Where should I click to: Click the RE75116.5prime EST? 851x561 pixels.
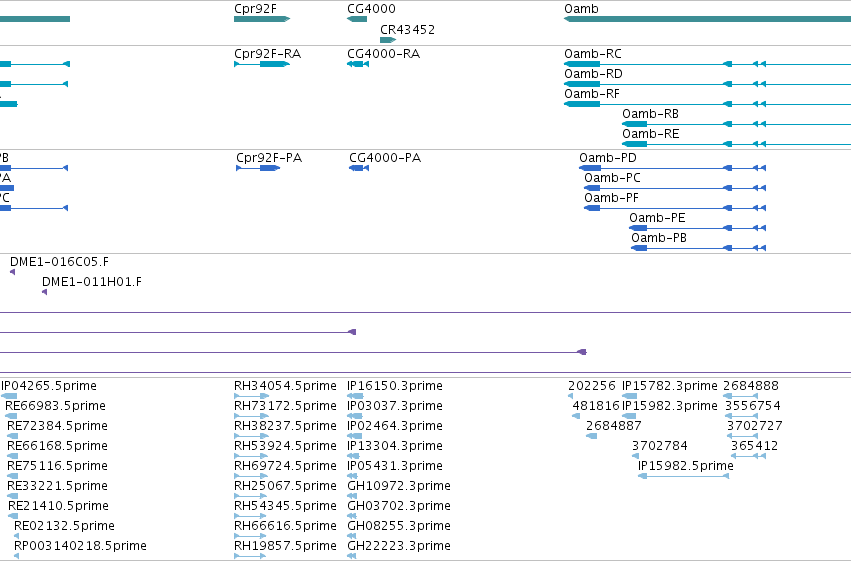coord(12,476)
